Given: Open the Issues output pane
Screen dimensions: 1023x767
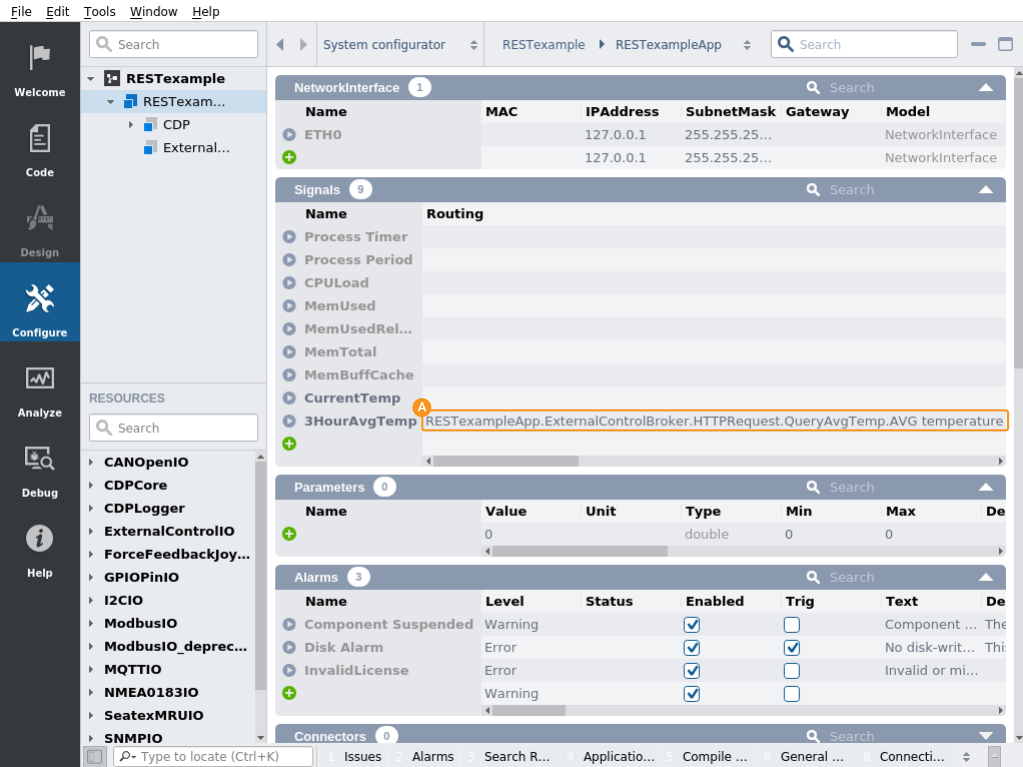Looking at the screenshot, I should point(362,756).
